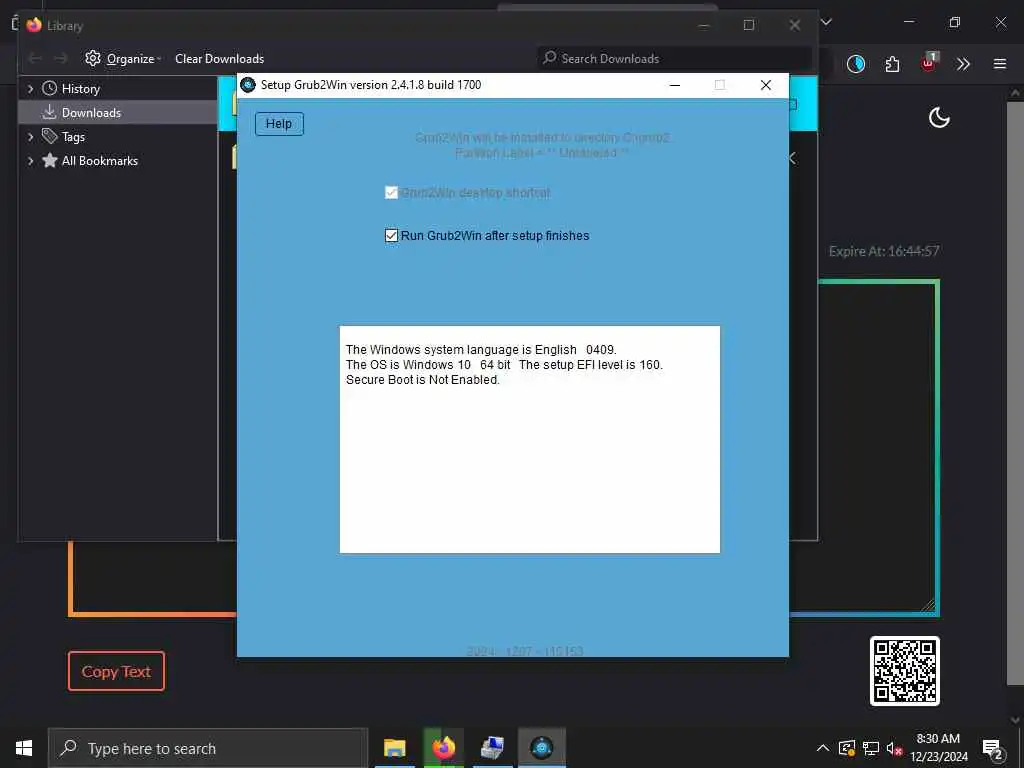This screenshot has width=1024, height=768.
Task: Toggle dark mode with the moon icon
Action: coord(939,118)
